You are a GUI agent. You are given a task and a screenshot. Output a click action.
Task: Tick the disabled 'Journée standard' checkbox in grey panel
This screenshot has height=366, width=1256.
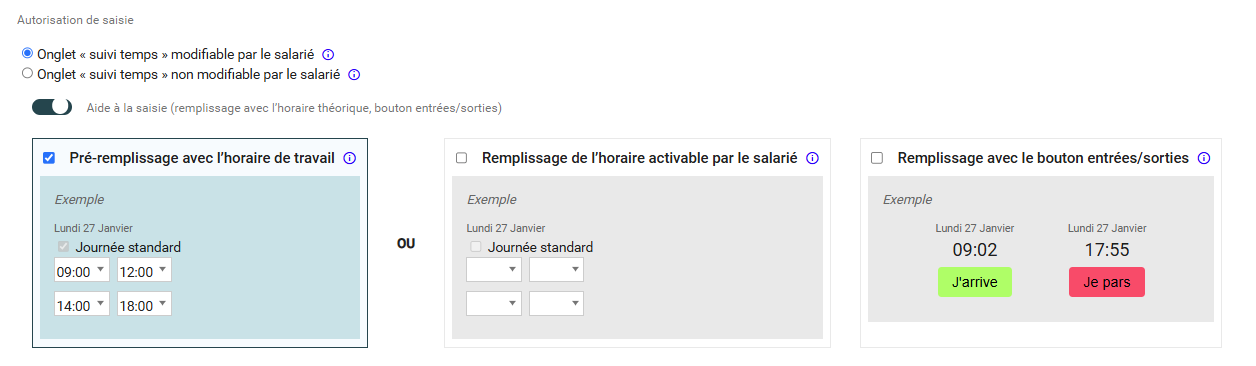tap(476, 247)
